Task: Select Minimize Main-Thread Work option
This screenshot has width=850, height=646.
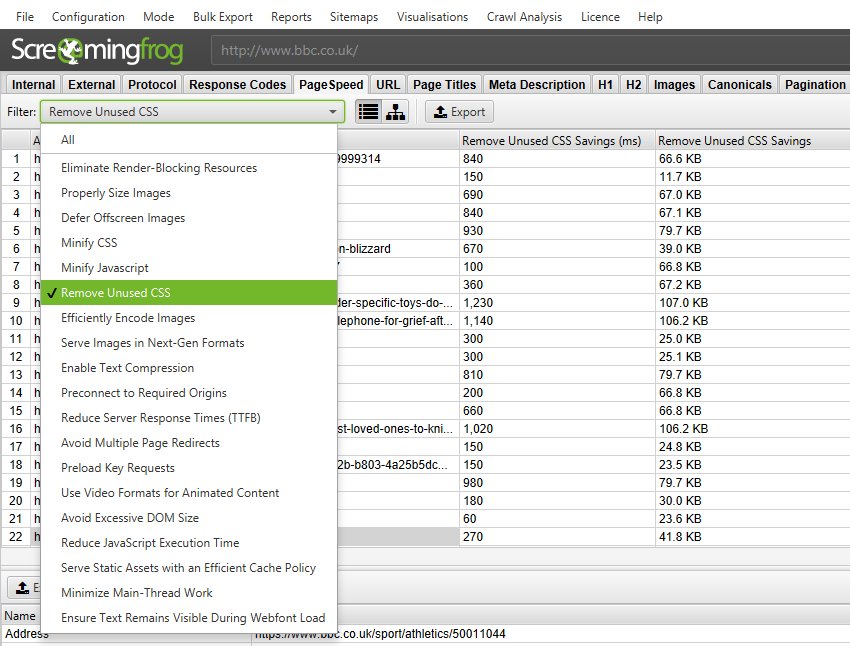Action: [136, 593]
